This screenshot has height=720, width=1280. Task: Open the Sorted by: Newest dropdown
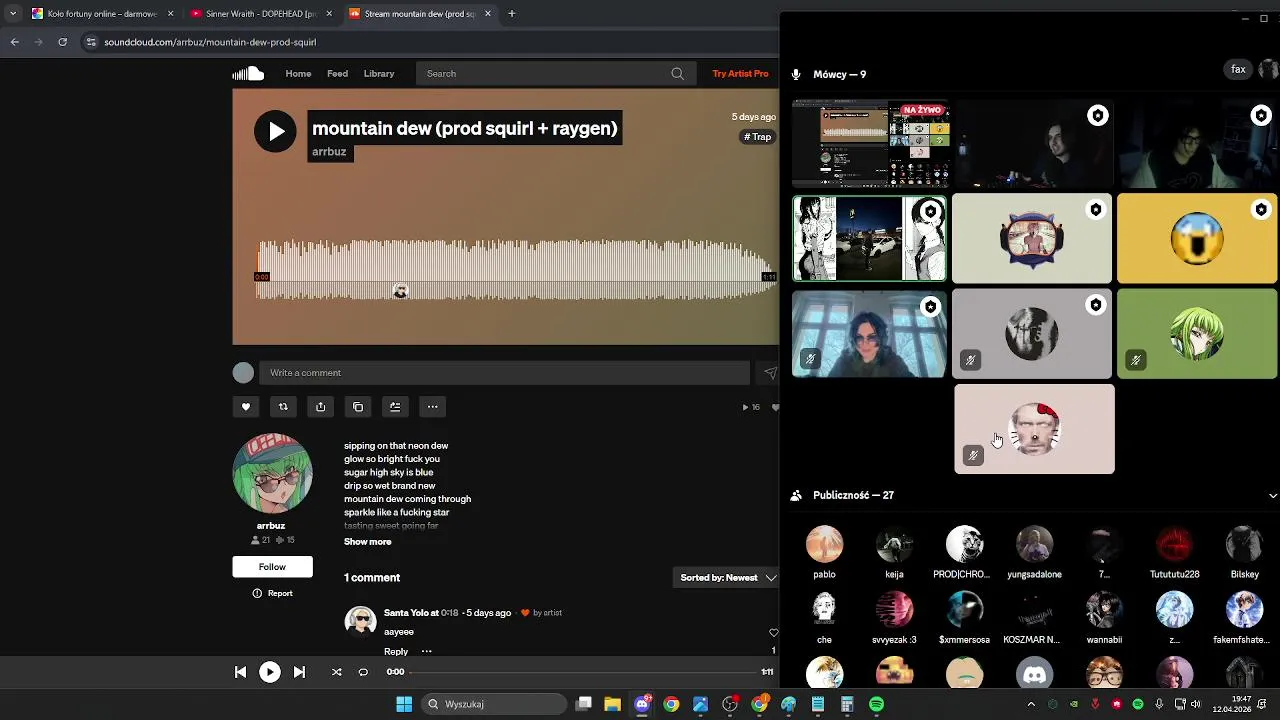point(728,578)
